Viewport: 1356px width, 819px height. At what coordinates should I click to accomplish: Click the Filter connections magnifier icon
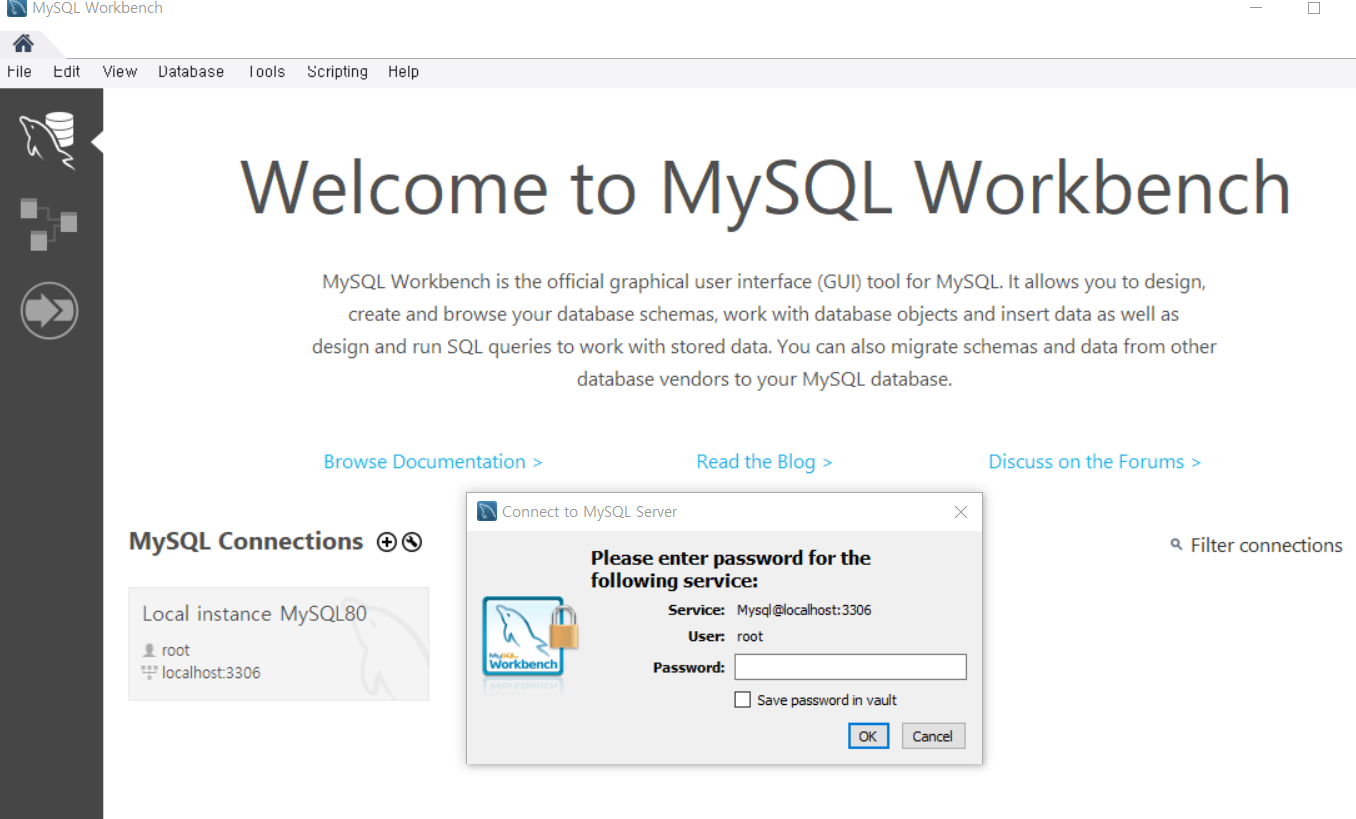pyautogui.click(x=1176, y=545)
